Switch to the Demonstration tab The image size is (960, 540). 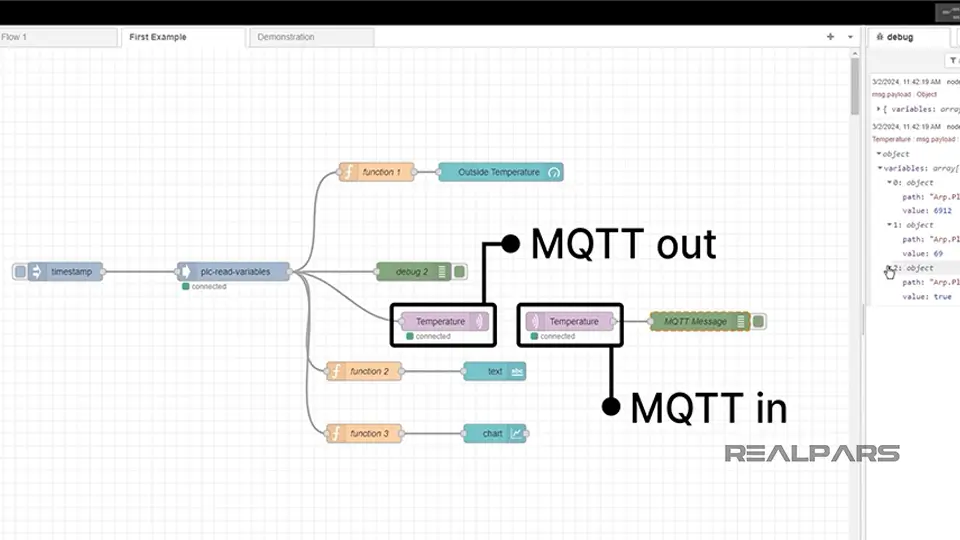pyautogui.click(x=312, y=37)
